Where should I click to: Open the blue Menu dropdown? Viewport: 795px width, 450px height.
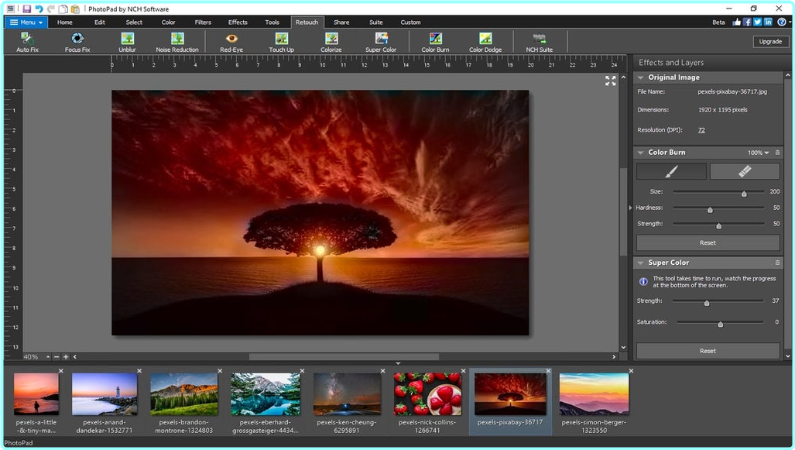pyautogui.click(x=26, y=22)
